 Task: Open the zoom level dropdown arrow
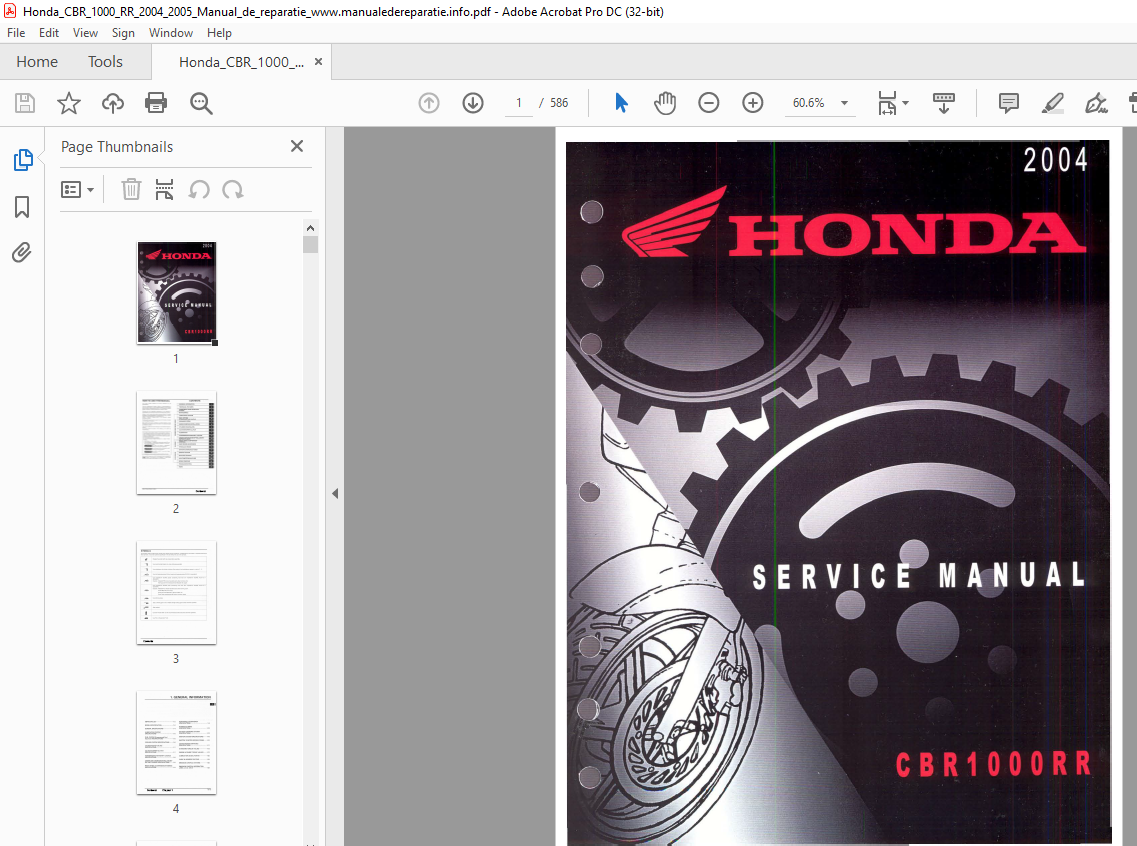844,103
